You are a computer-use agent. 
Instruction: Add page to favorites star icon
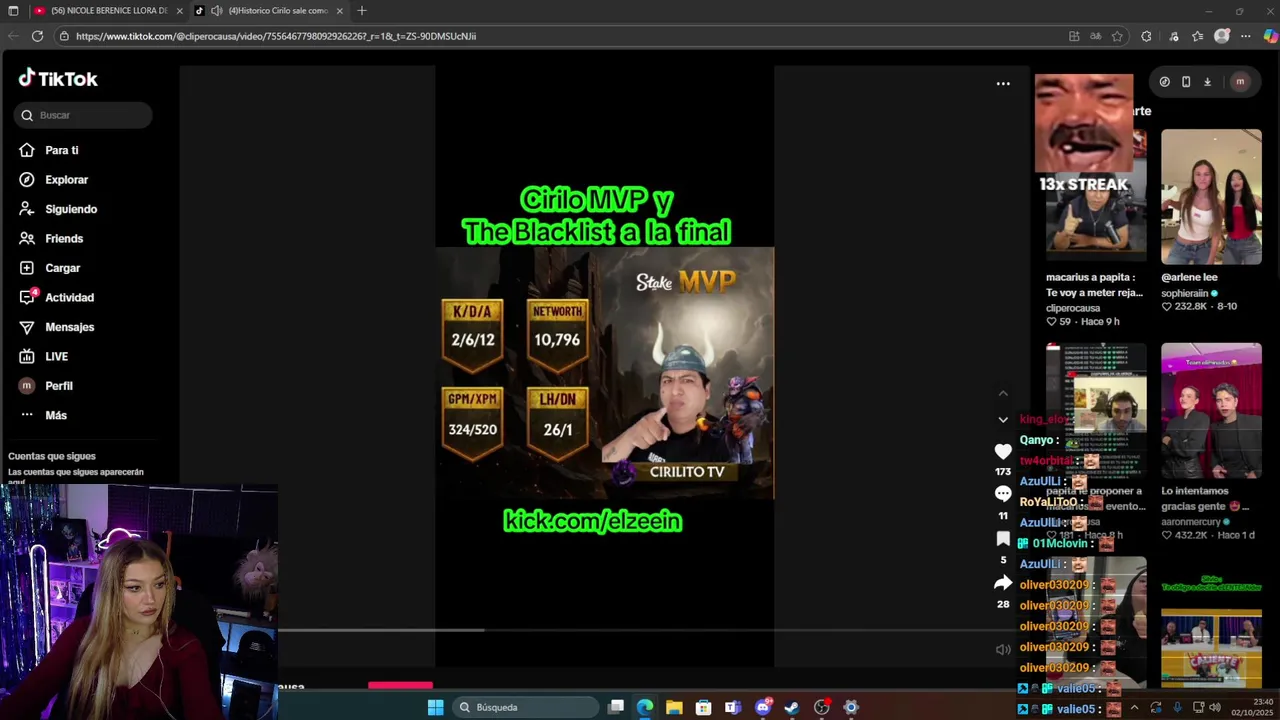pos(1117,36)
